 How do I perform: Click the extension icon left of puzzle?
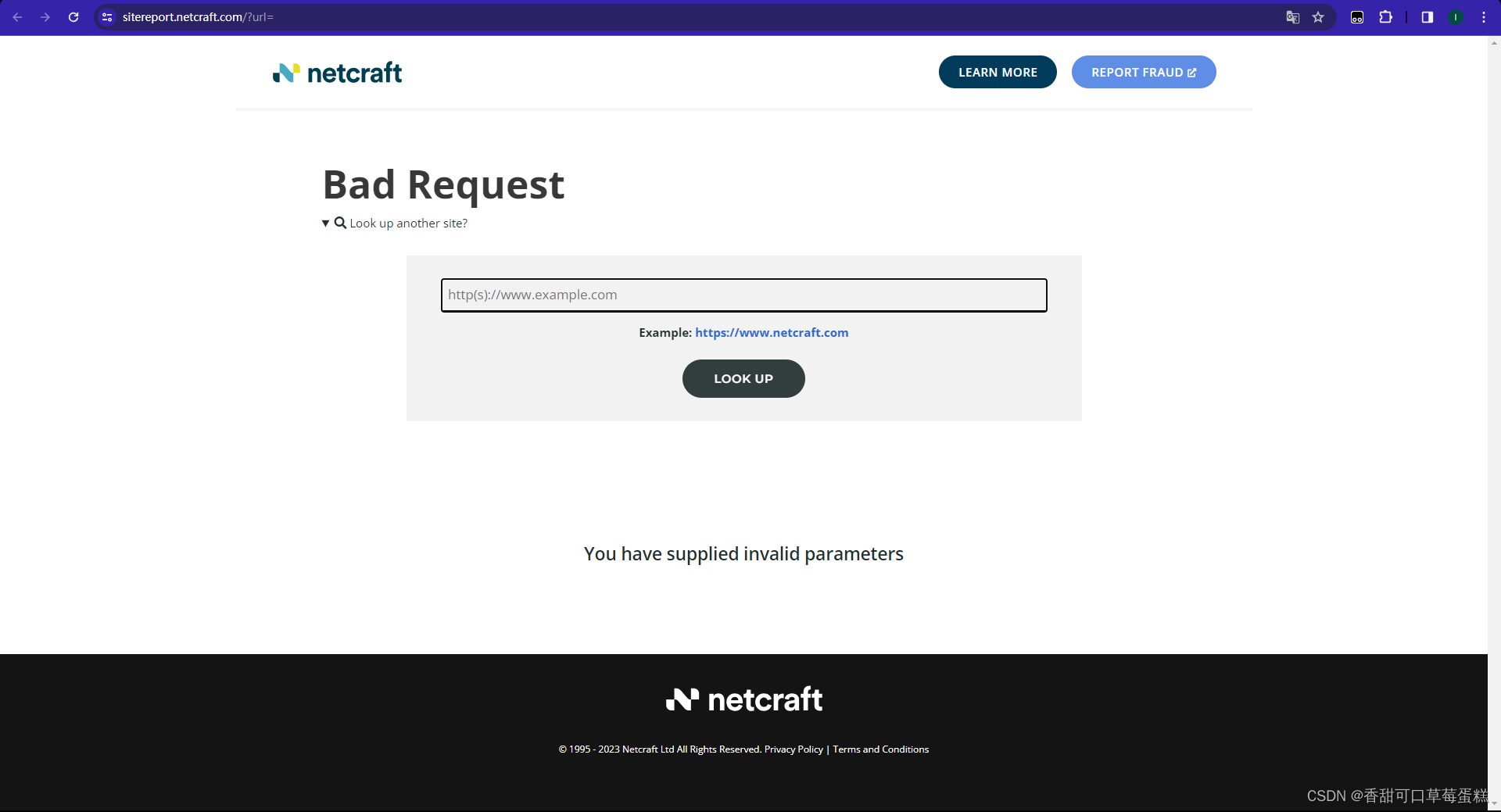tap(1357, 17)
